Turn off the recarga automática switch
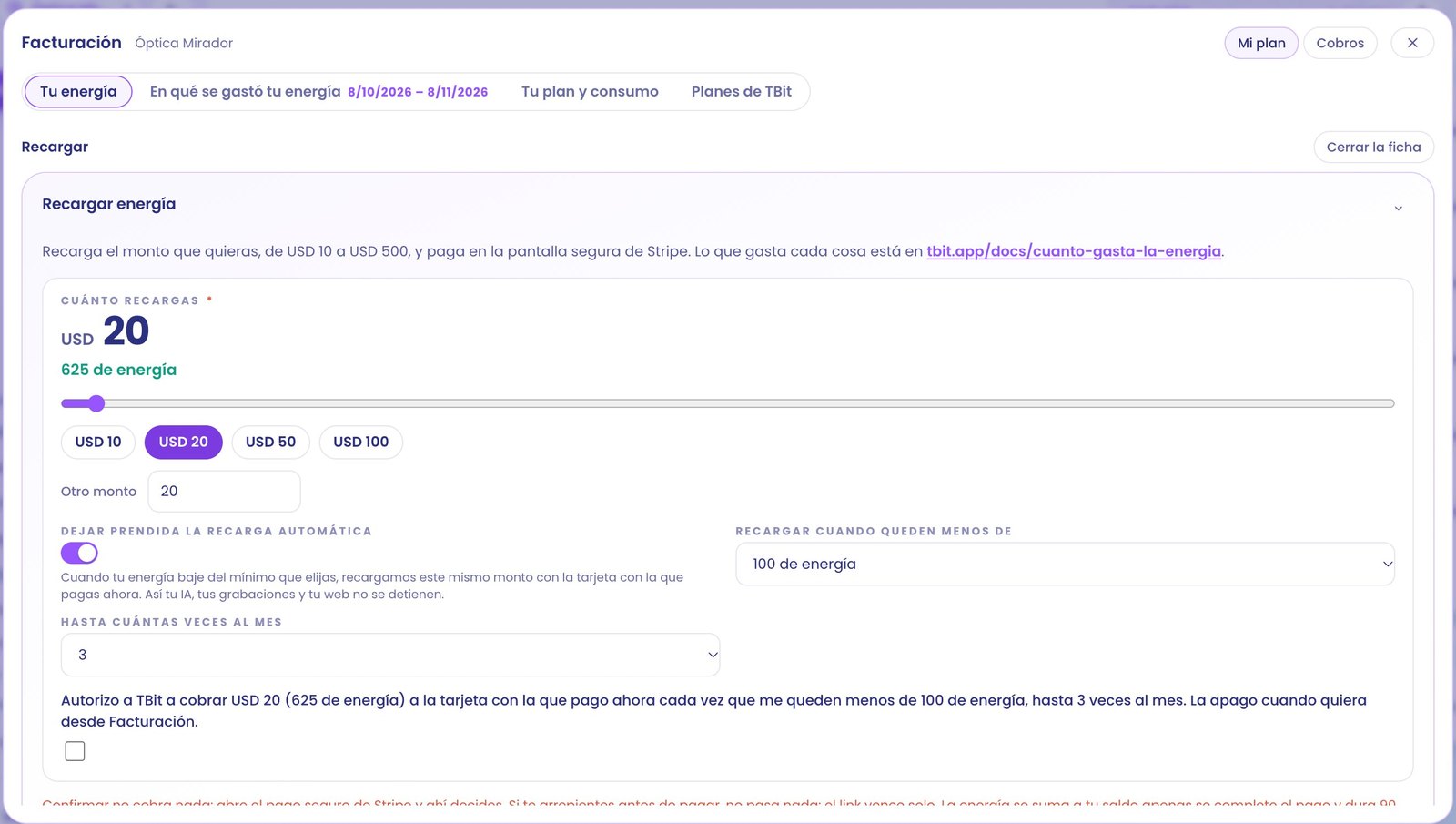 (x=79, y=553)
